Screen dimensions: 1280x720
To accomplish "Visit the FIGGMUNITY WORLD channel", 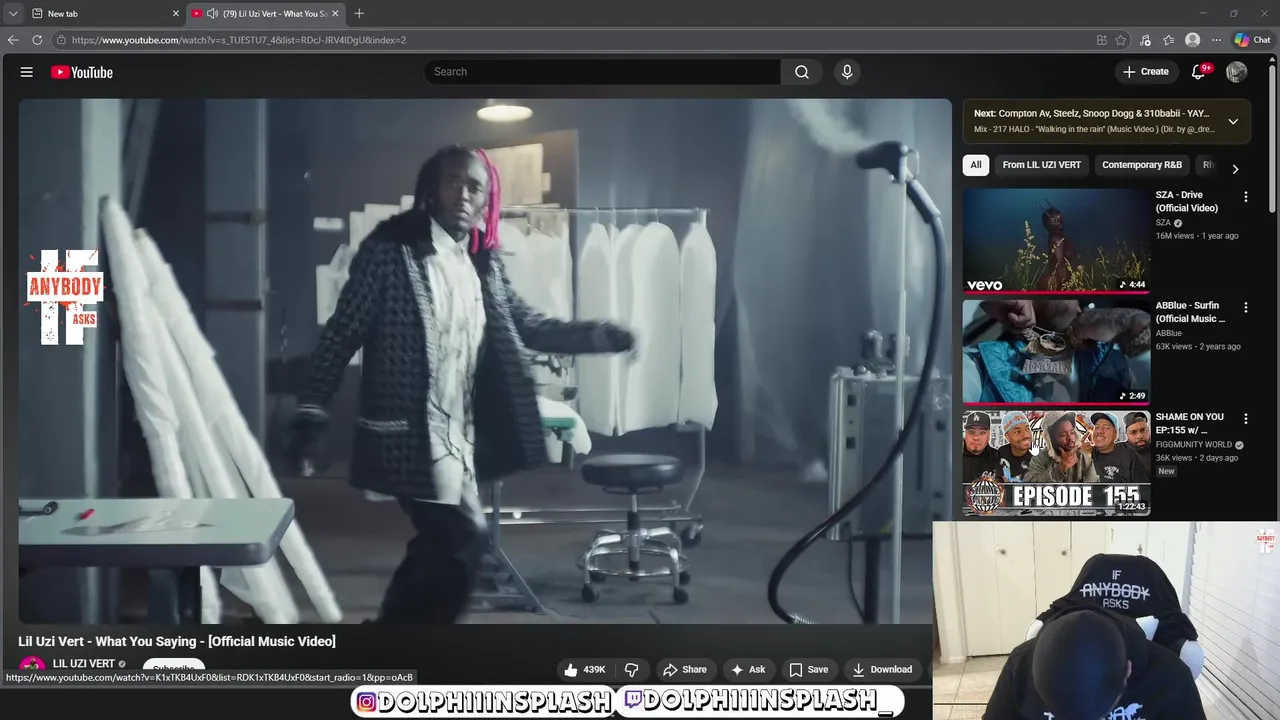I will coord(1195,445).
